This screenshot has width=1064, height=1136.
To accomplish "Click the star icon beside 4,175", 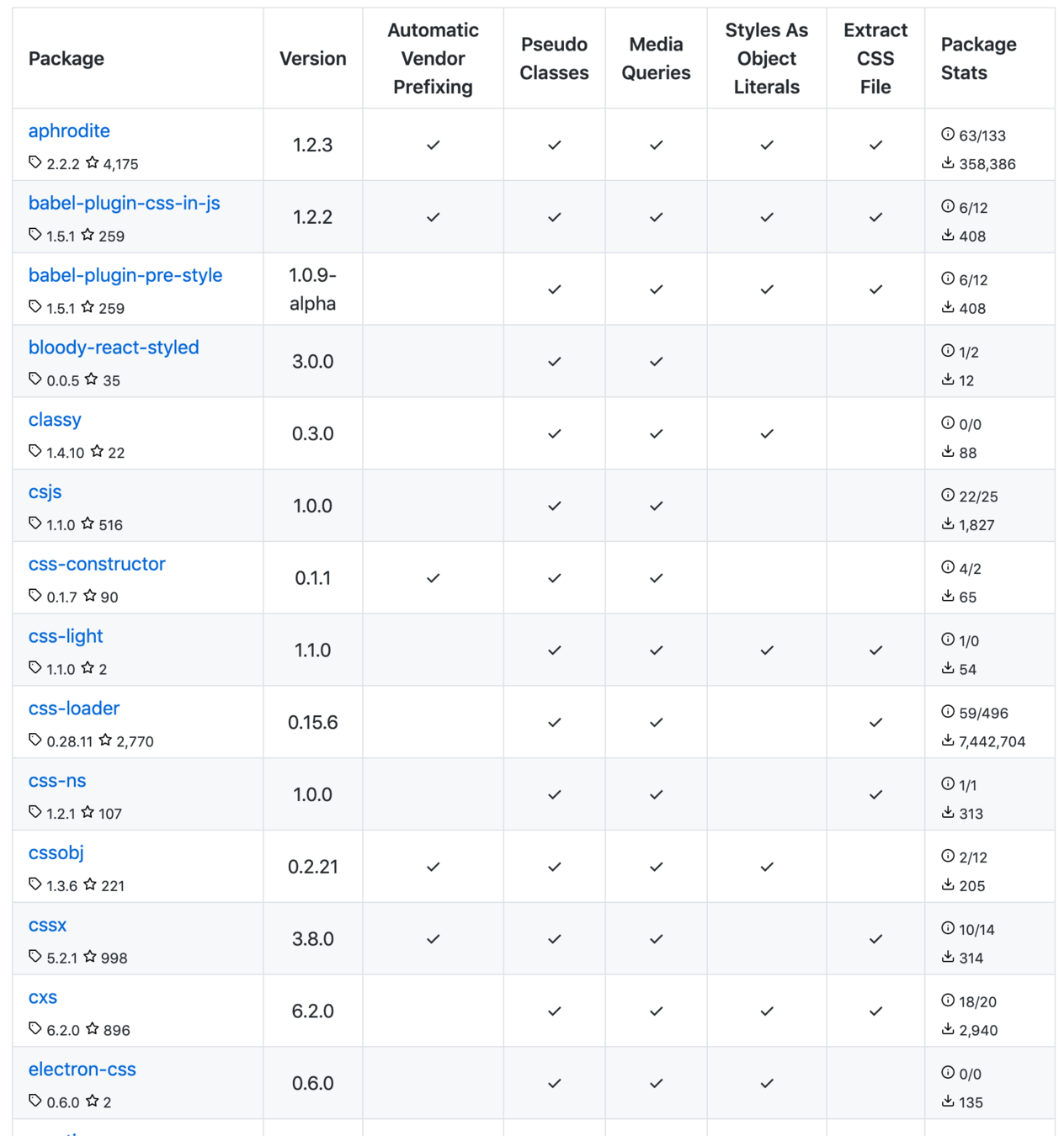I will coord(93,162).
